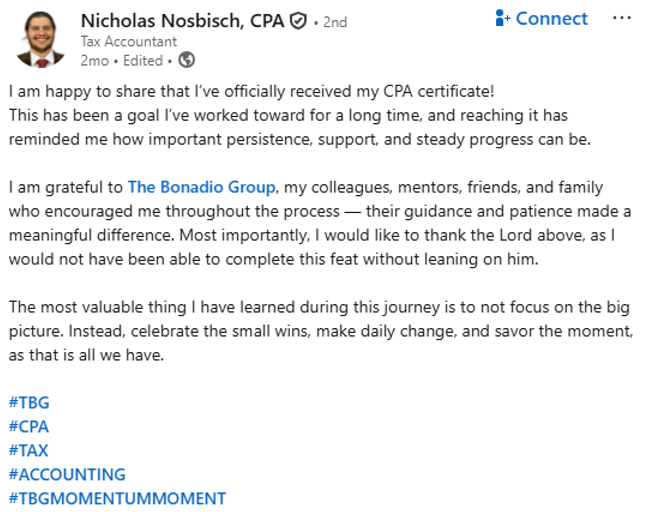Click the Tax Accountant headline text
Image resolution: width=648 pixels, height=512 pixels.
[129, 41]
